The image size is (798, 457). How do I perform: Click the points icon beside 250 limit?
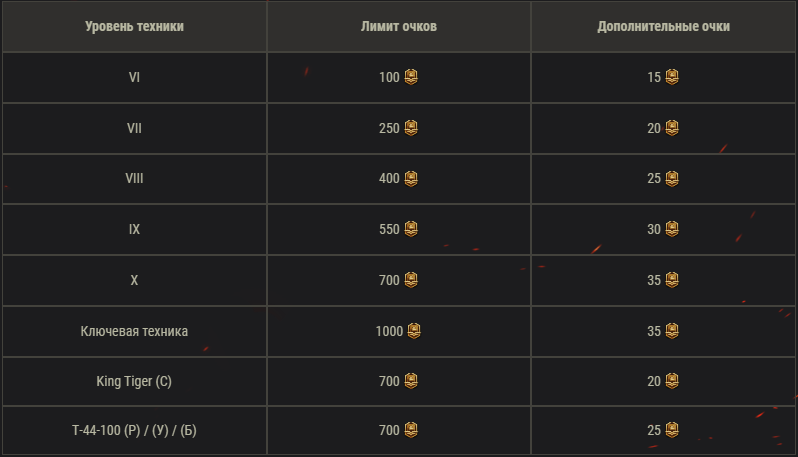pos(411,128)
